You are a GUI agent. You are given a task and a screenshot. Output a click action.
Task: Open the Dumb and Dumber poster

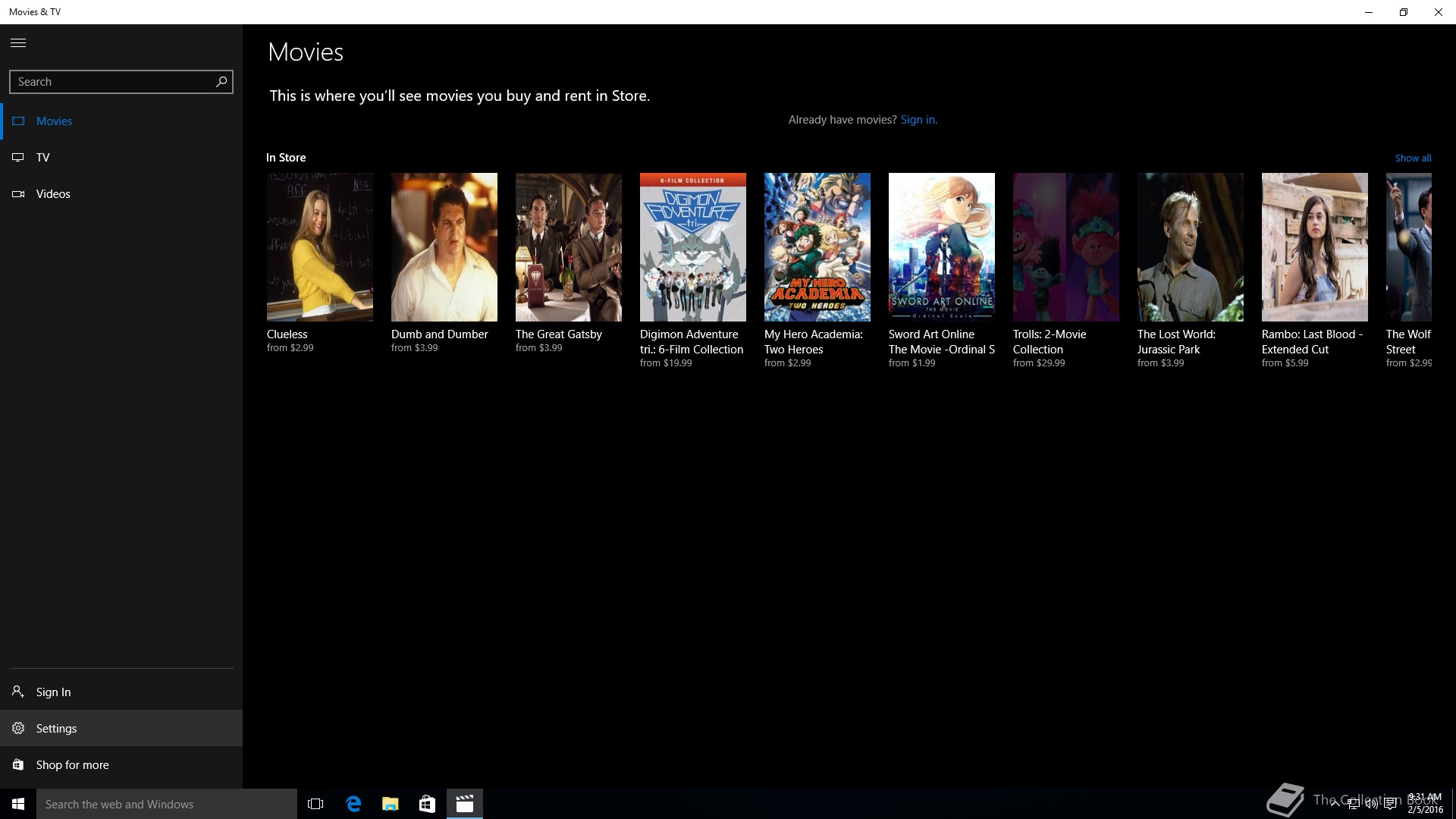(444, 247)
